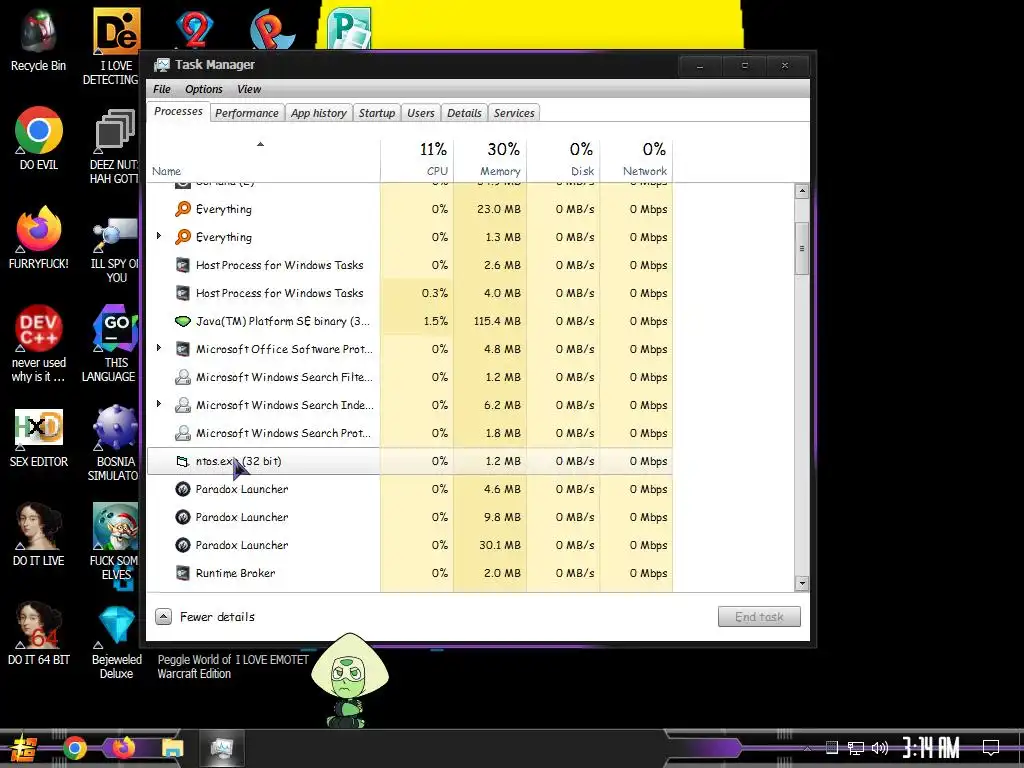Open the File menu
This screenshot has width=1024, height=768.
click(x=161, y=89)
